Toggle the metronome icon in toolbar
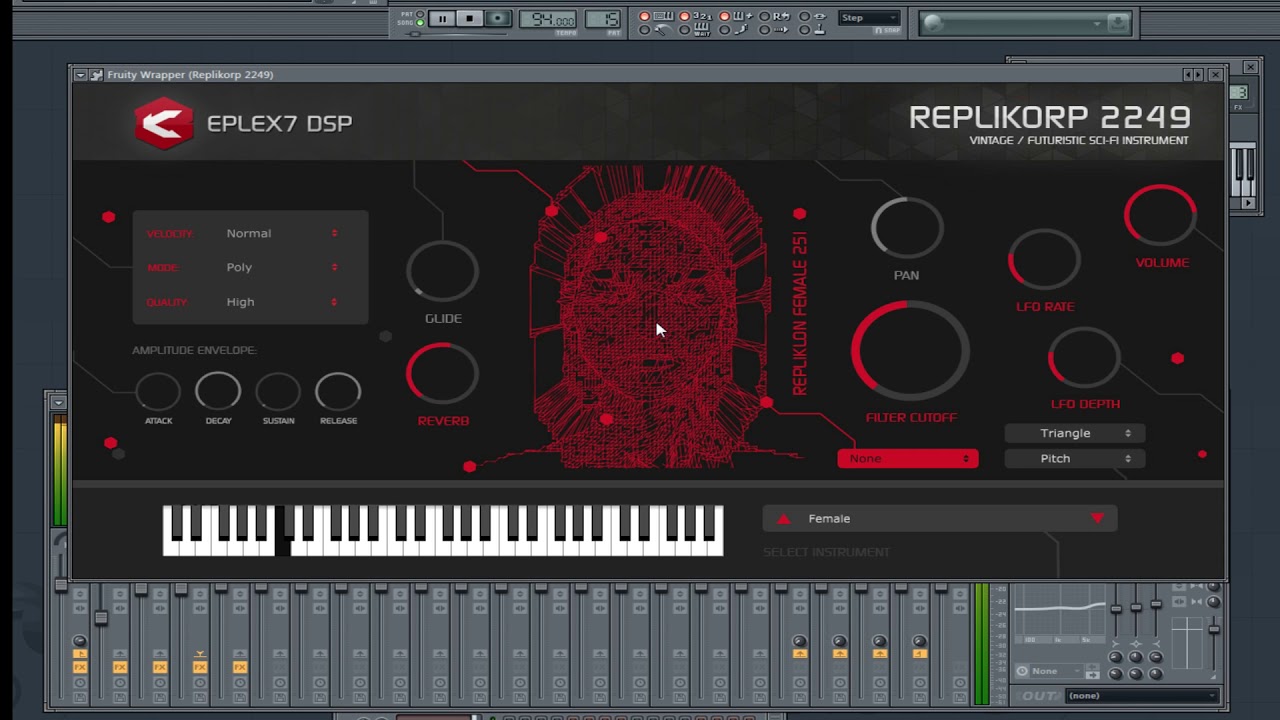1280x720 pixels. pyautogui.click(x=662, y=30)
